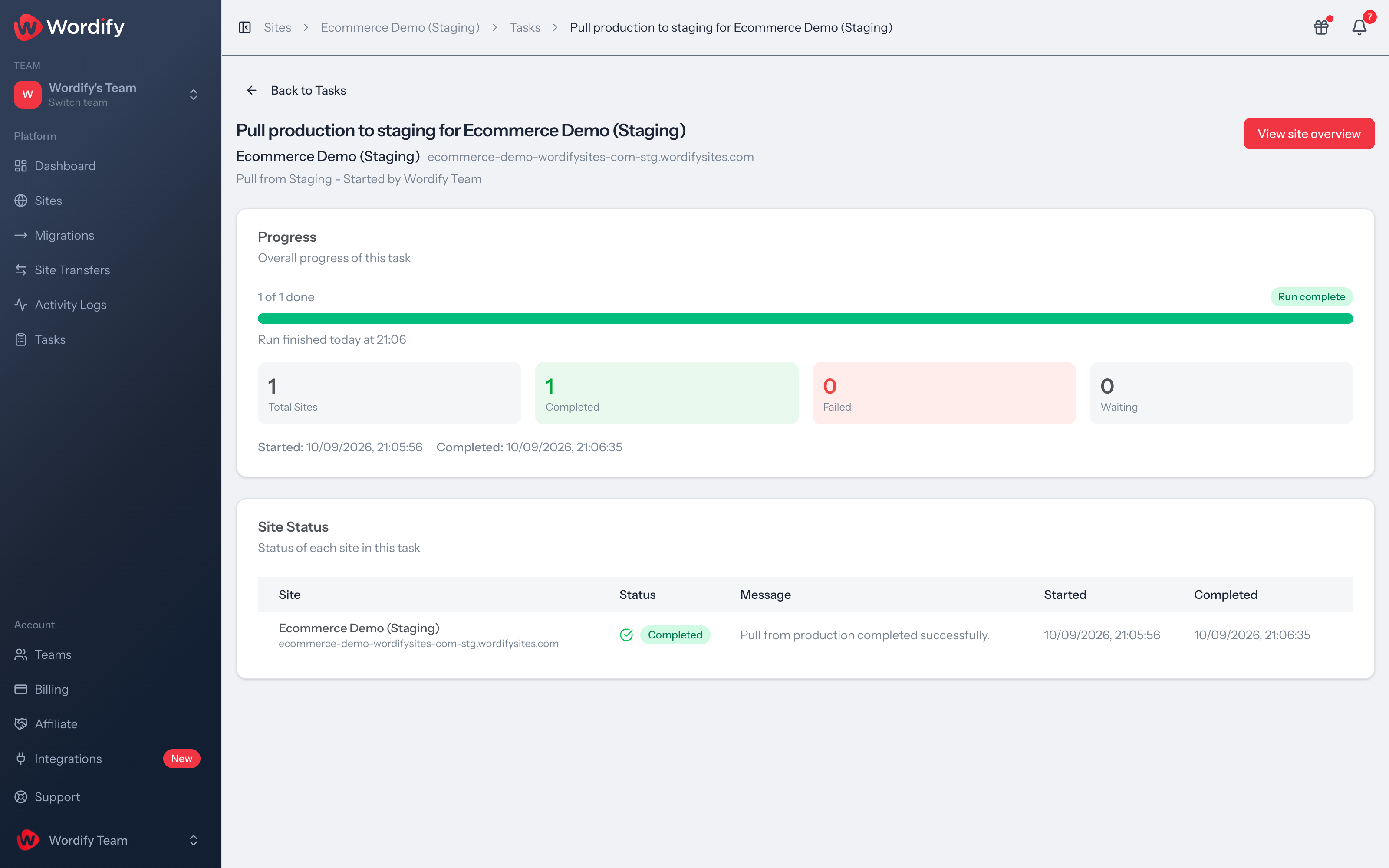Screen dimensions: 1389x868
Task: Click 'Pull from Staging - Started by Wordify Team'
Action: (x=359, y=179)
